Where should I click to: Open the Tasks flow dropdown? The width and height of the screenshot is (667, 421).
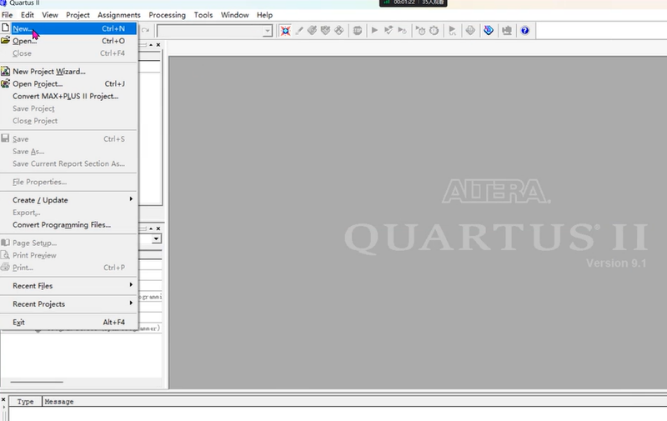(x=156, y=239)
